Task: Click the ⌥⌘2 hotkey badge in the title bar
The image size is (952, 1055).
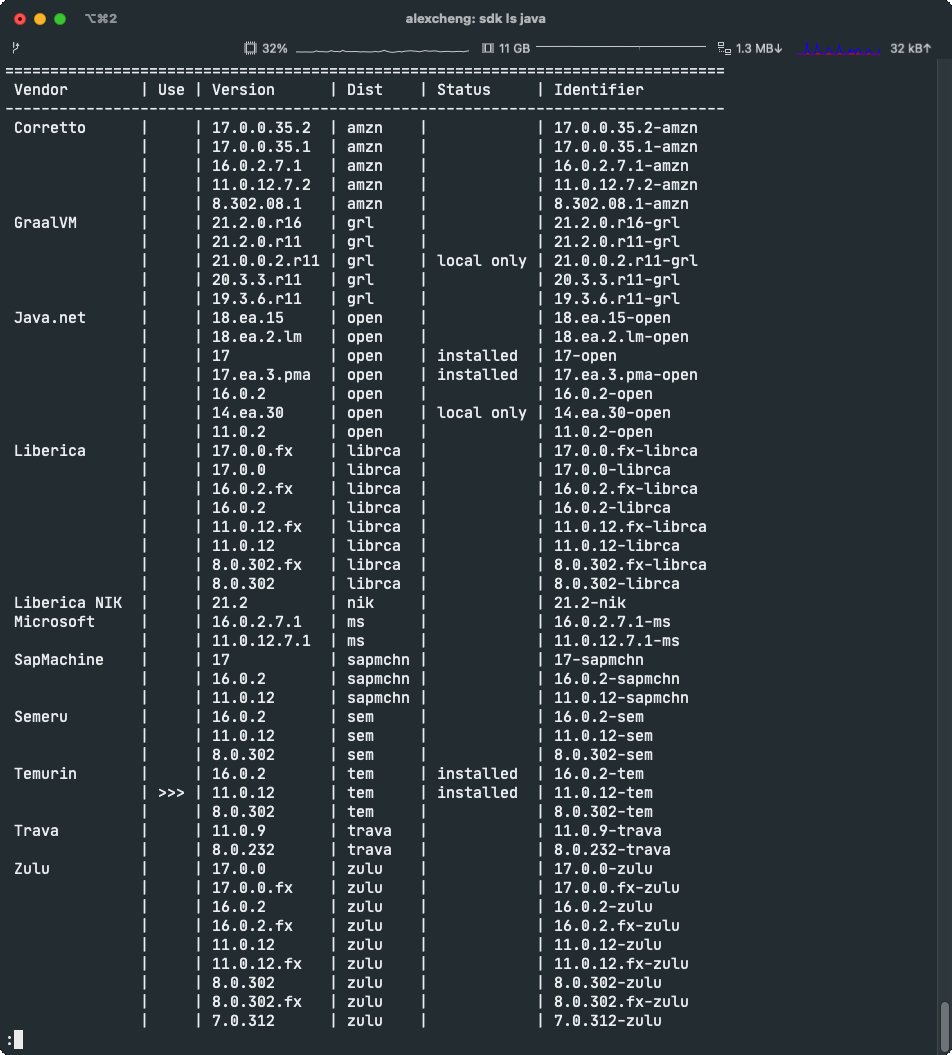Action: pos(100,18)
